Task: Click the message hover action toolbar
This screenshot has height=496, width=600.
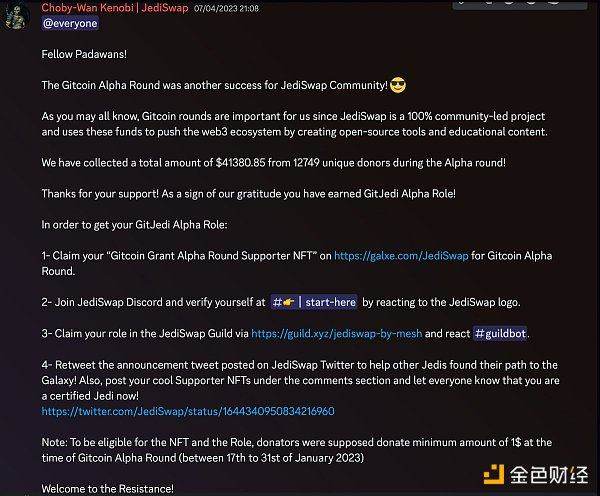Action: coord(520,4)
